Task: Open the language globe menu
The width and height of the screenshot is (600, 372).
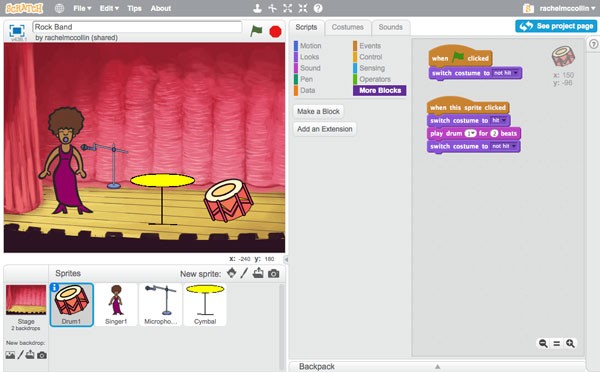Action: point(59,8)
